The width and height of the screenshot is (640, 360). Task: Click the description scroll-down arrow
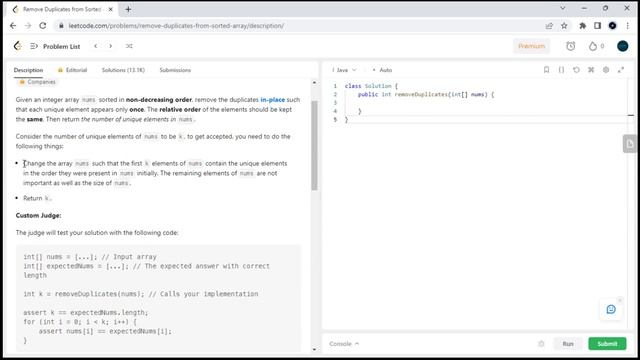point(314,349)
